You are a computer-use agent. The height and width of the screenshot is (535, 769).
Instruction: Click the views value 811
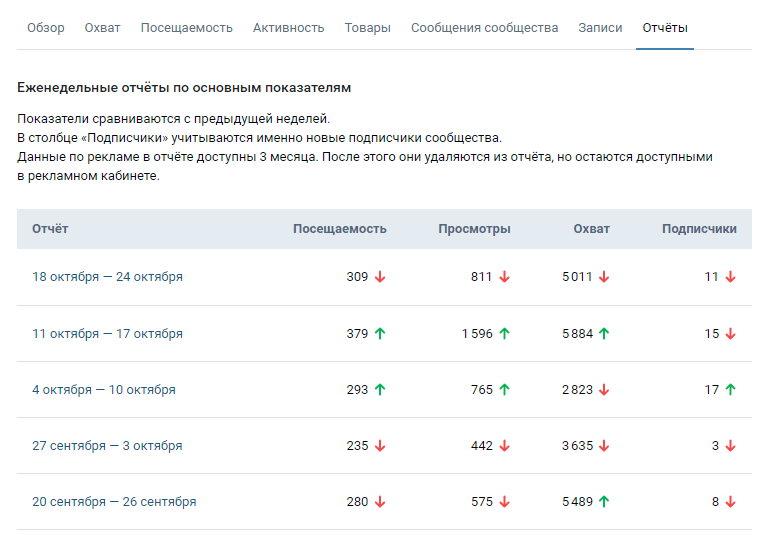click(x=481, y=277)
